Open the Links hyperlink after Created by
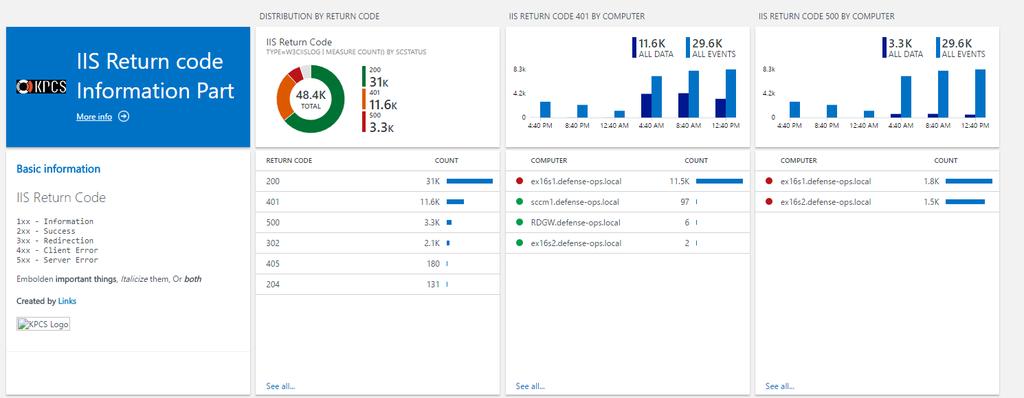Image resolution: width=1024 pixels, height=398 pixels. [x=67, y=301]
